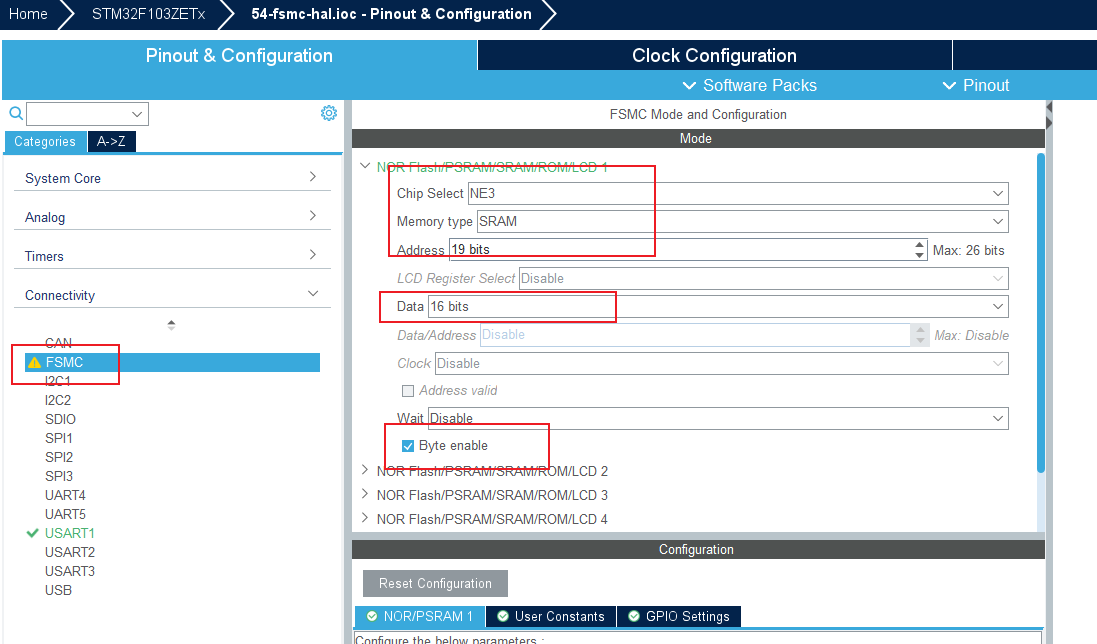This screenshot has width=1097, height=644.
Task: Open the search combo box dropdown
Action: click(136, 114)
